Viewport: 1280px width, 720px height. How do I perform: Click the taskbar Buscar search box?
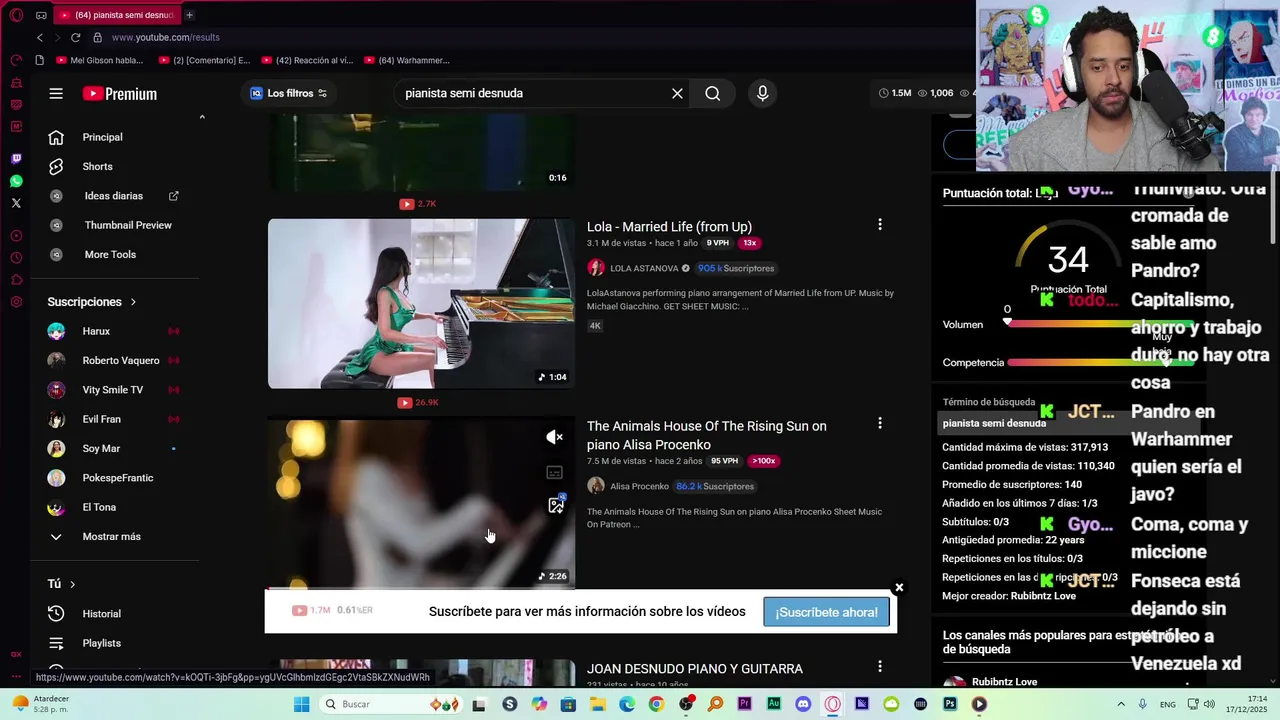click(390, 704)
